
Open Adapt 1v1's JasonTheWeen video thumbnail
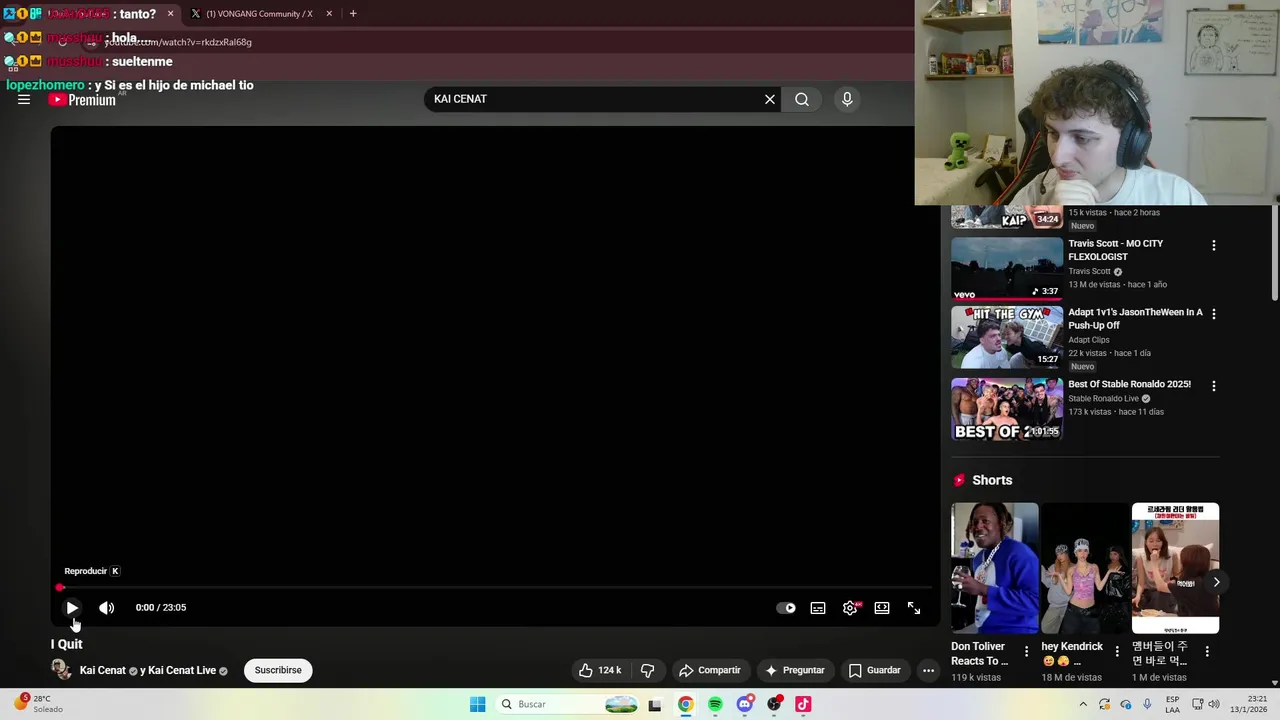[x=1007, y=337]
